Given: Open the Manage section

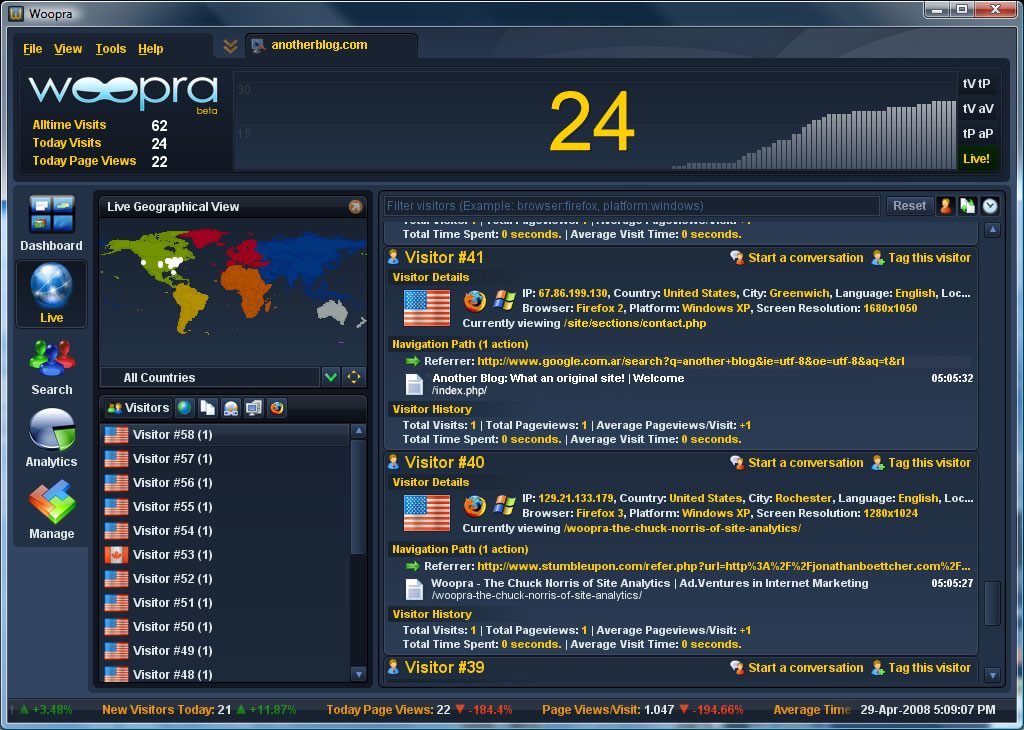Looking at the screenshot, I should [52, 510].
